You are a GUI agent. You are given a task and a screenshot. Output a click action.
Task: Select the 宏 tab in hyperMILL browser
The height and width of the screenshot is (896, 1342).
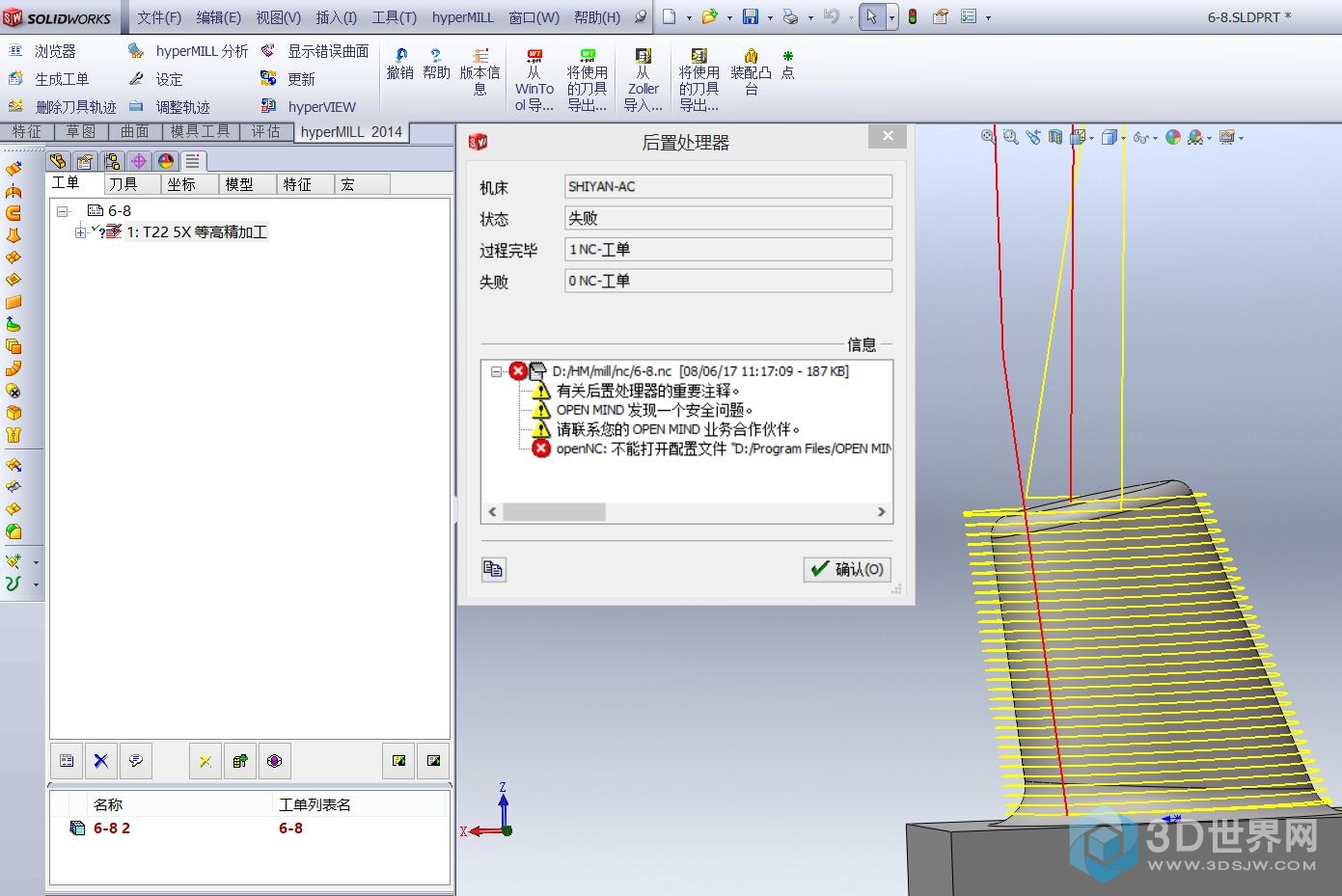tap(362, 184)
